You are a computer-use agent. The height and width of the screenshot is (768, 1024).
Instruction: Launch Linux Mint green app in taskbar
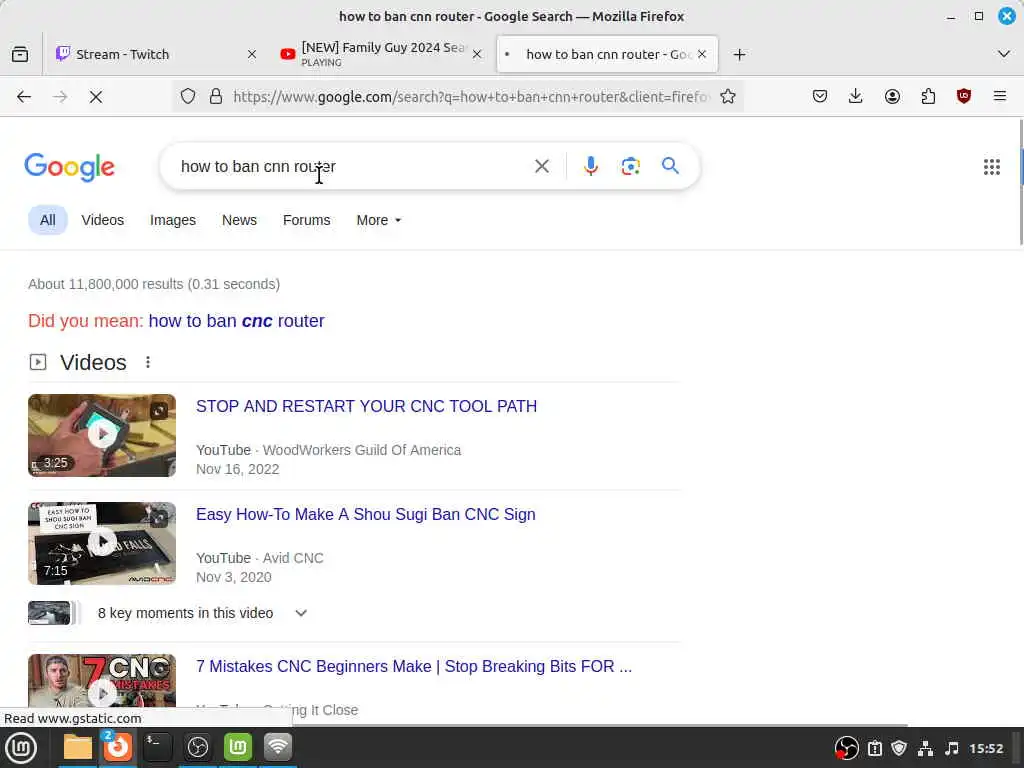click(x=238, y=746)
